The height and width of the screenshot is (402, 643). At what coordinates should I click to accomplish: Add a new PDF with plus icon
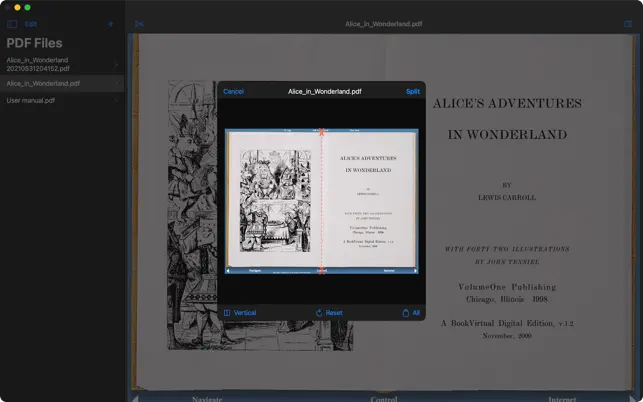tap(110, 24)
